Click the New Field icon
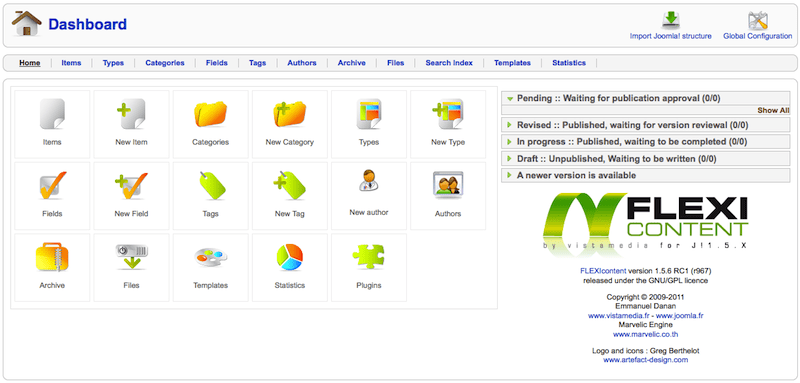Image resolution: width=800 pixels, height=383 pixels. 131,186
